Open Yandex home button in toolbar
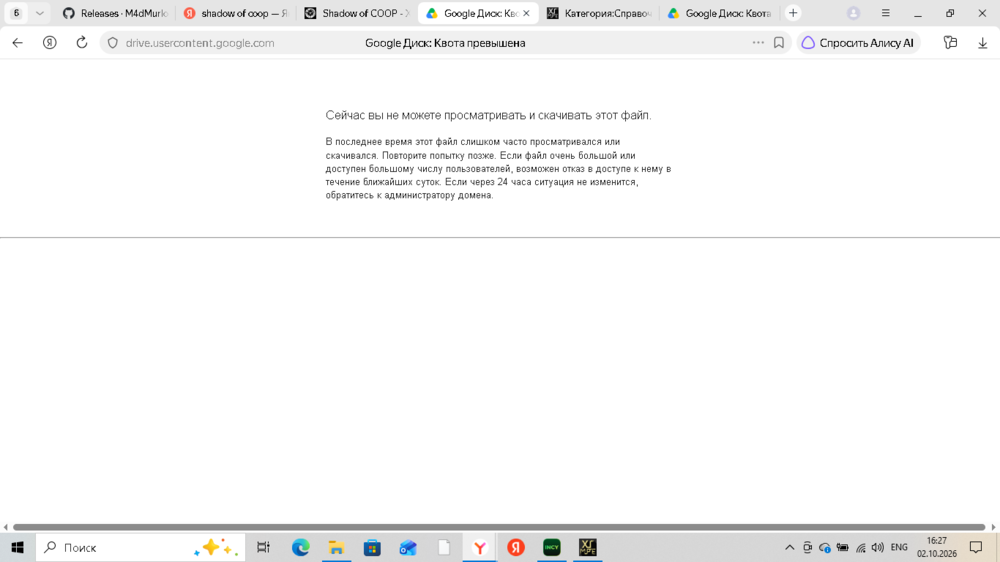1000x562 pixels. click(50, 43)
